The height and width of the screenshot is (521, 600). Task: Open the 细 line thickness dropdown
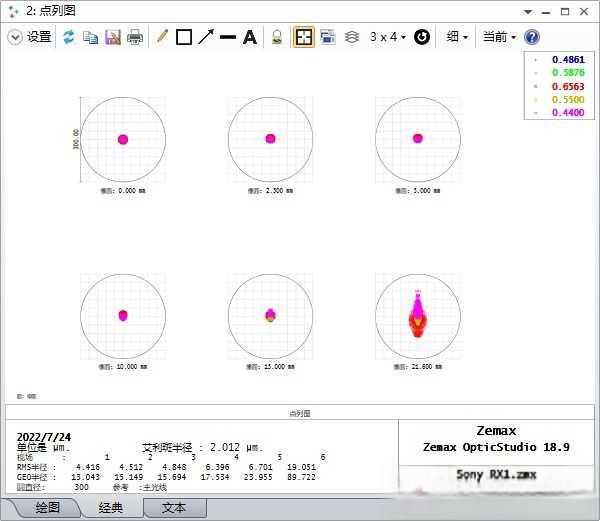457,37
